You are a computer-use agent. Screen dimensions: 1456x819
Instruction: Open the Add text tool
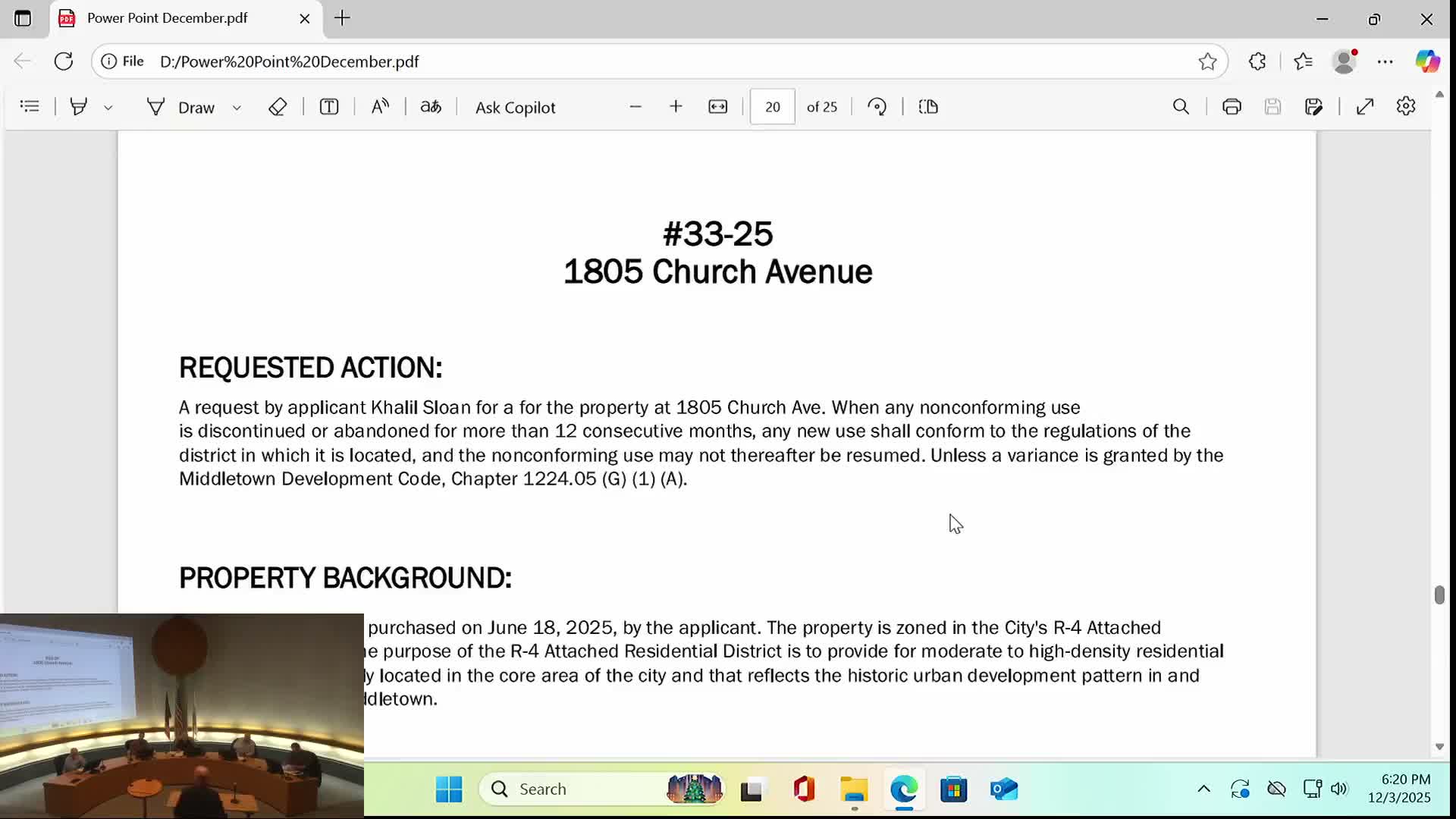pyautogui.click(x=328, y=106)
